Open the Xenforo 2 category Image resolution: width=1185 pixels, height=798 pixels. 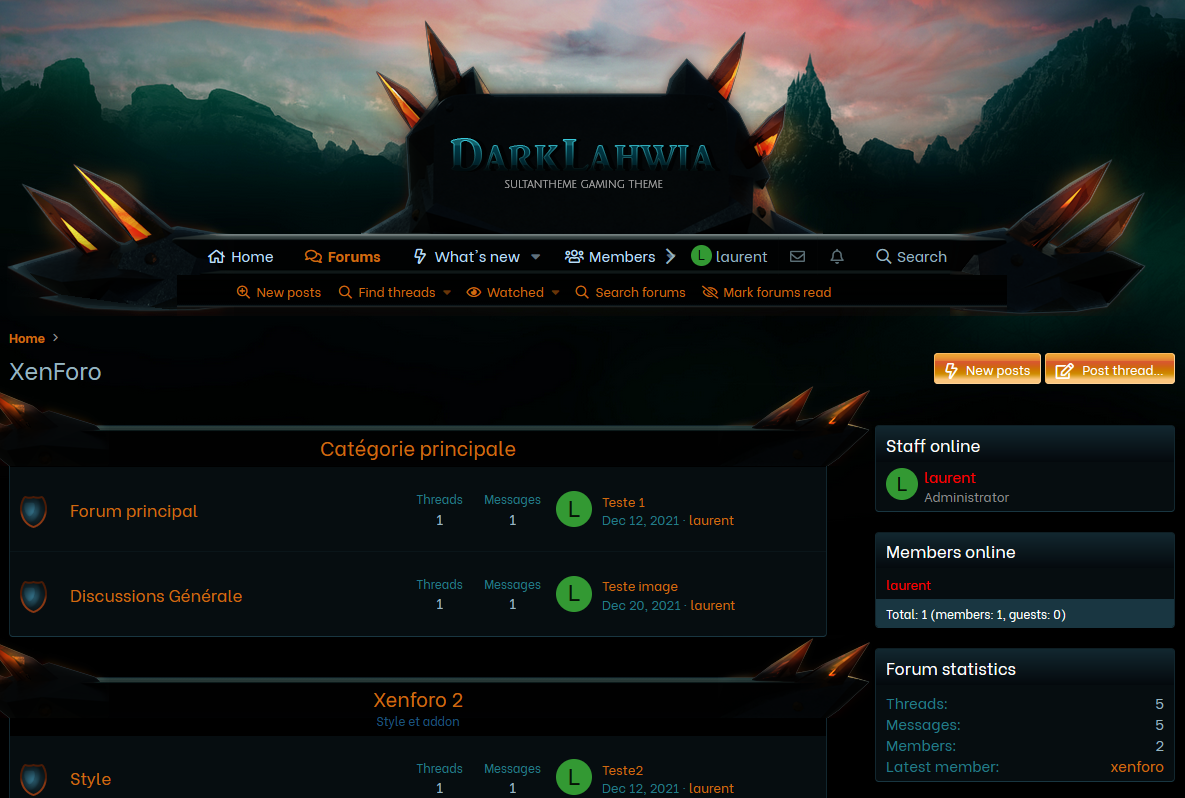[418, 700]
